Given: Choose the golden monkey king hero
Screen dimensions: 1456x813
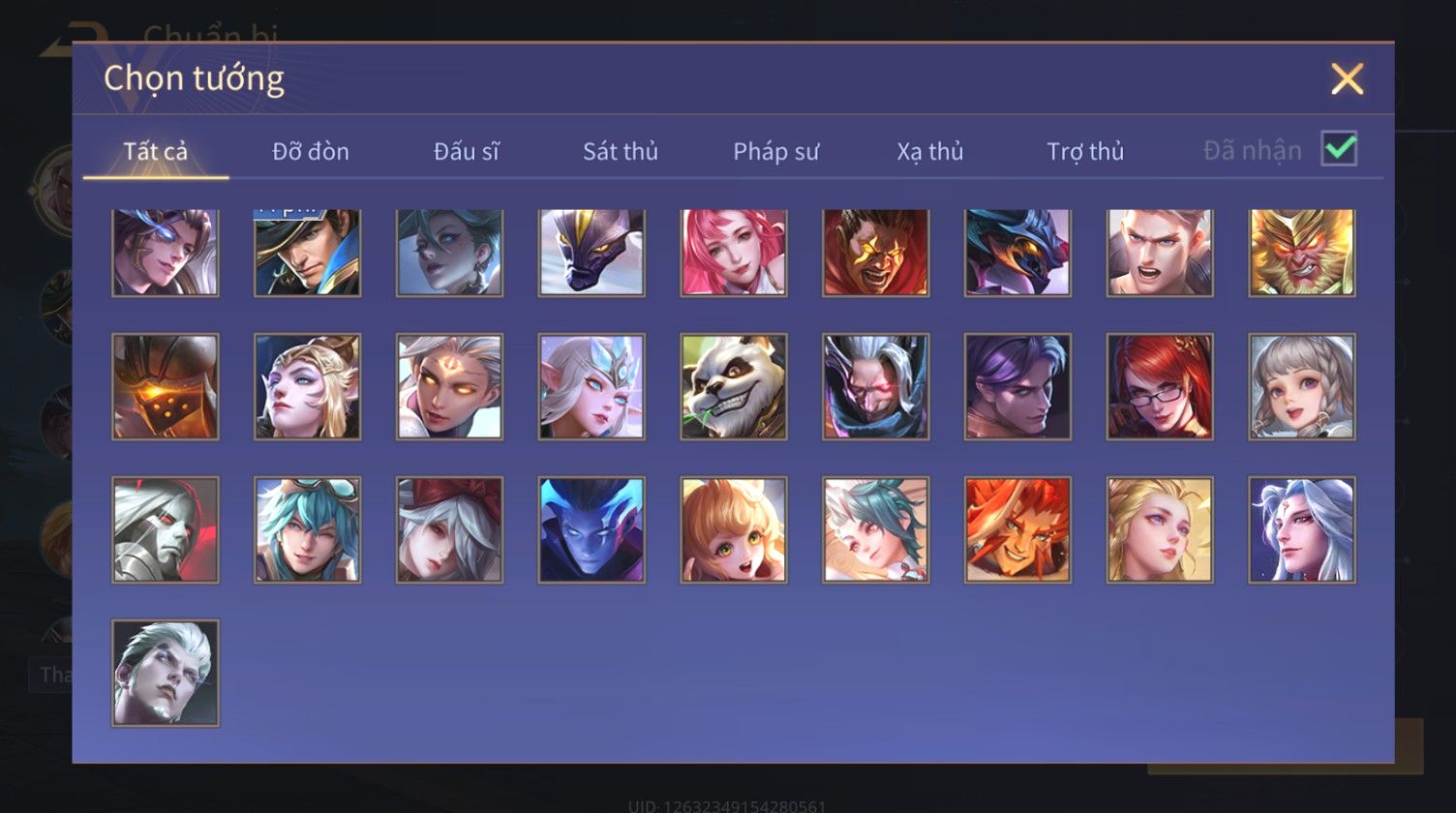Looking at the screenshot, I should (1302, 253).
